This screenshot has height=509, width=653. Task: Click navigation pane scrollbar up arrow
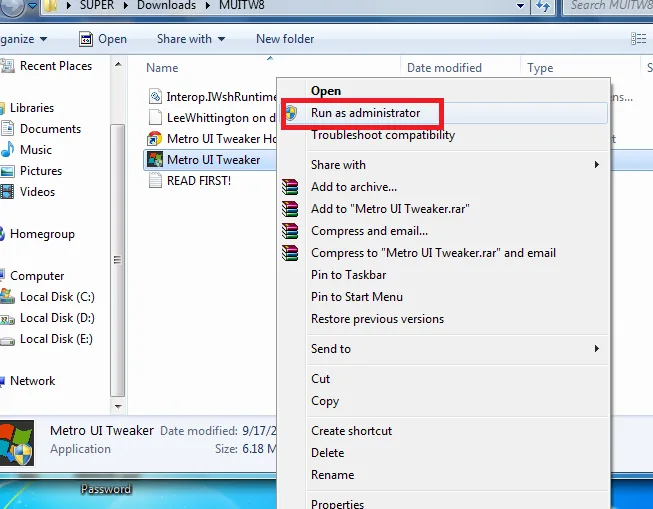[x=118, y=65]
